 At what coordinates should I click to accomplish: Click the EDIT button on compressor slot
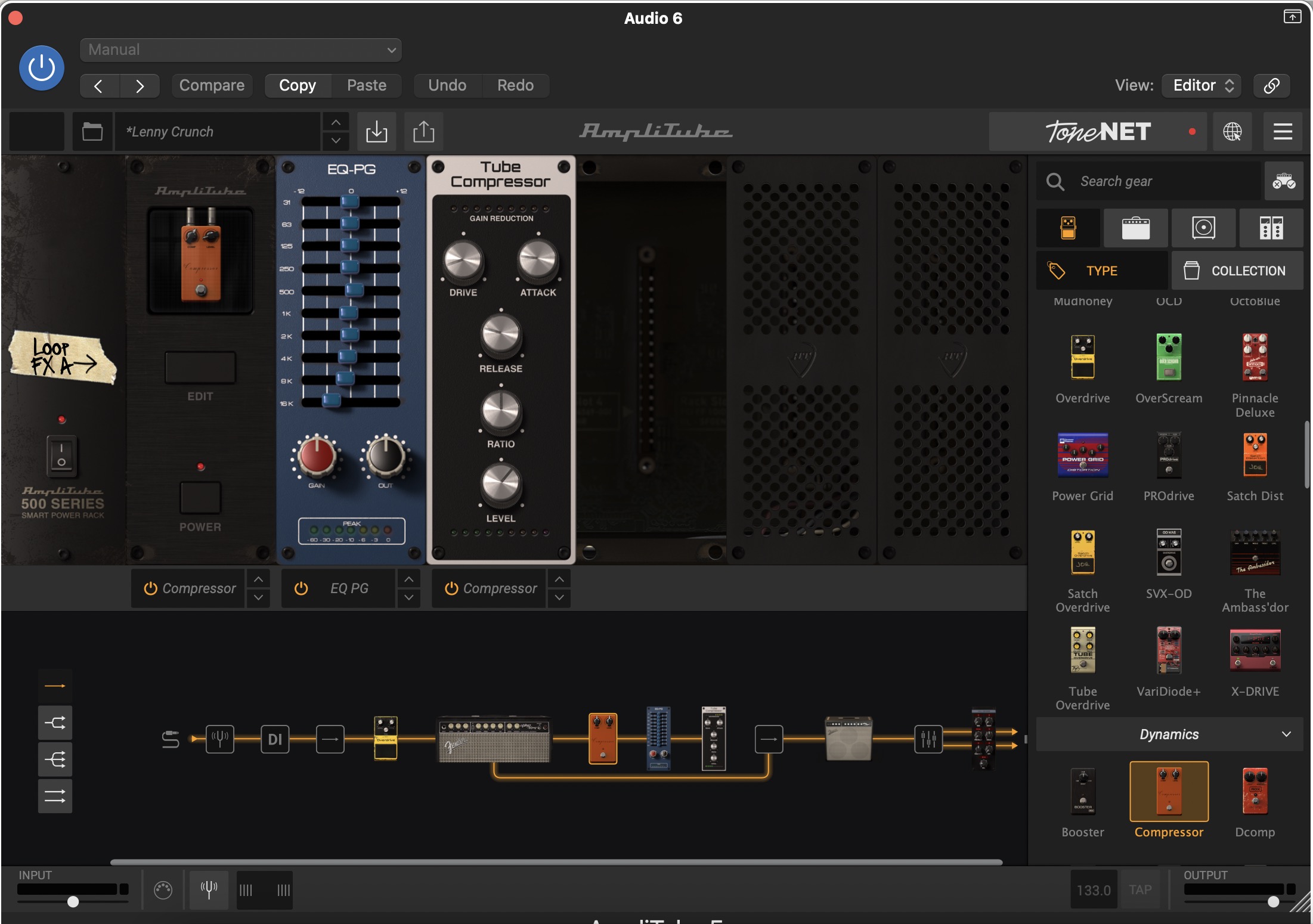[x=200, y=368]
